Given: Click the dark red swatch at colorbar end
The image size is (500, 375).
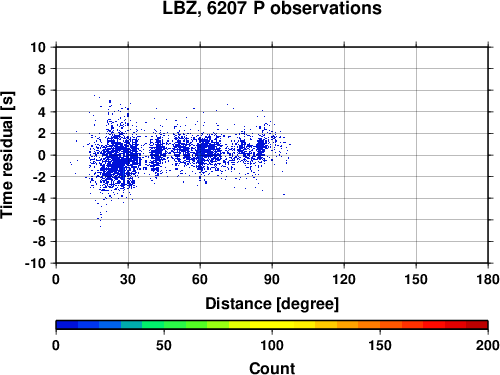Looking at the screenshot, I should pyautogui.click(x=477, y=324).
